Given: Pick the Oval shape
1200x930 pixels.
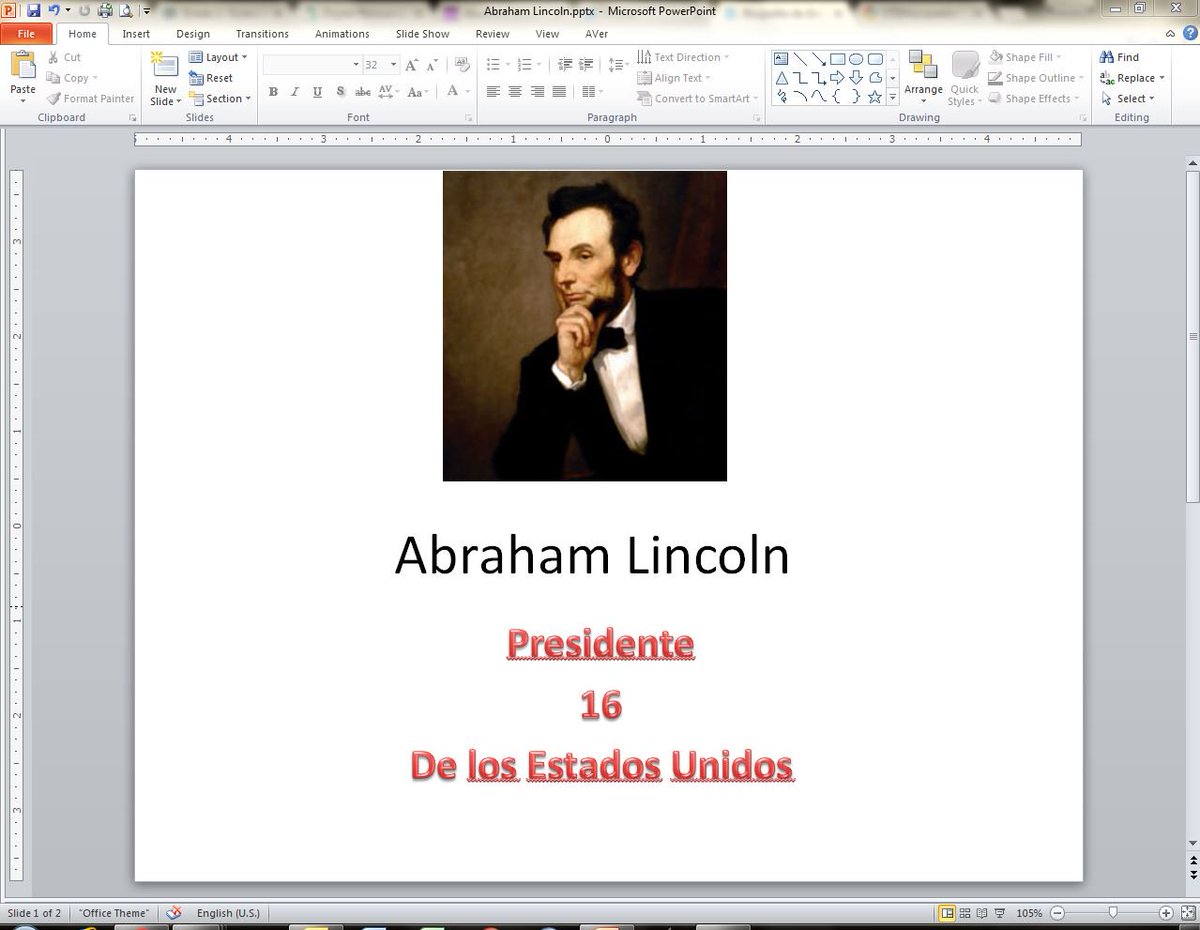Looking at the screenshot, I should click(x=857, y=59).
